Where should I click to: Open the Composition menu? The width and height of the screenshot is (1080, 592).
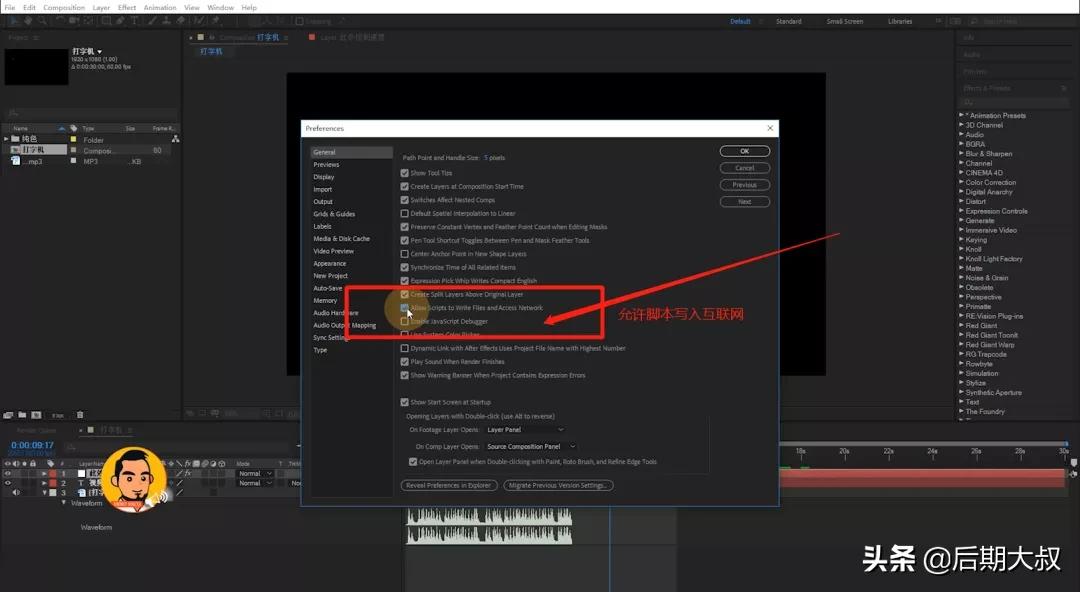[x=64, y=8]
